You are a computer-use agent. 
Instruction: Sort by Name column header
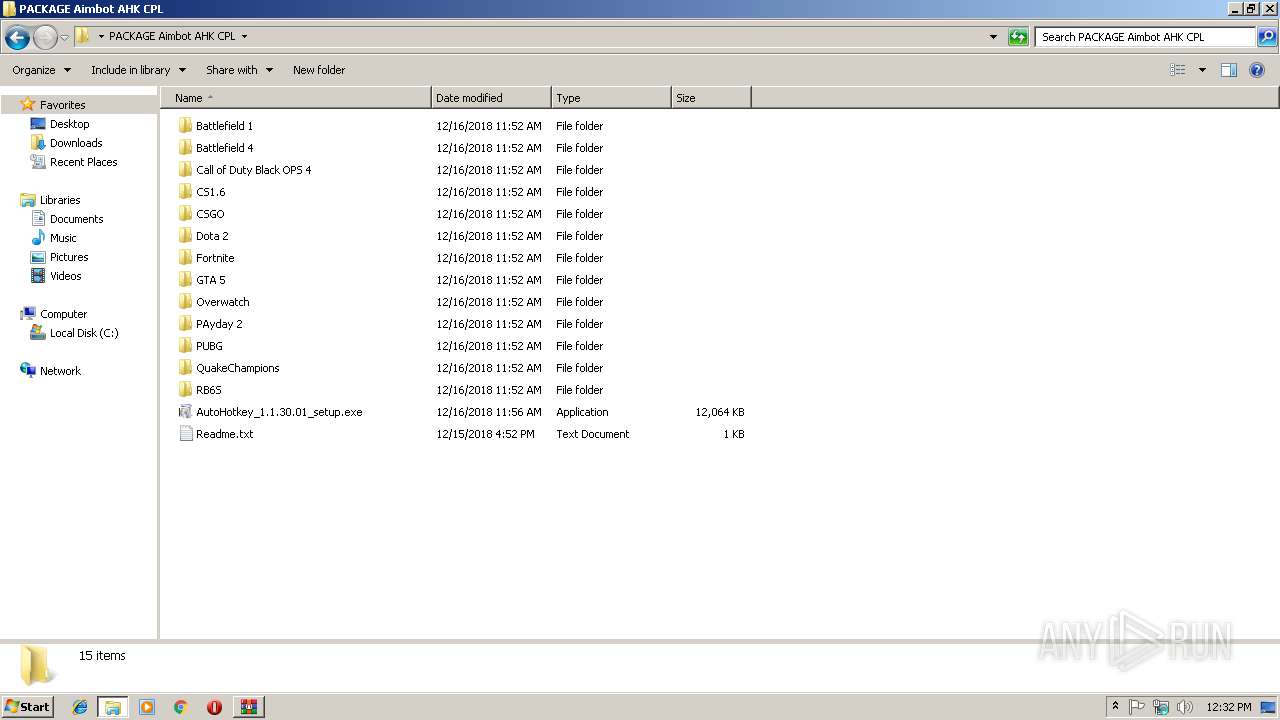tap(296, 98)
